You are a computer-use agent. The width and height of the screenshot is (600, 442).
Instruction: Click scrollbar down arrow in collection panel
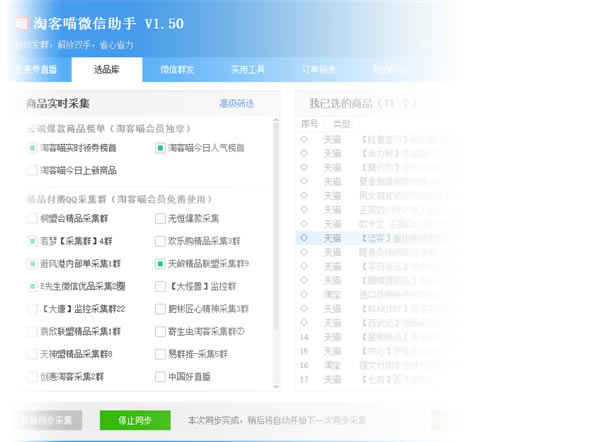[x=276, y=387]
